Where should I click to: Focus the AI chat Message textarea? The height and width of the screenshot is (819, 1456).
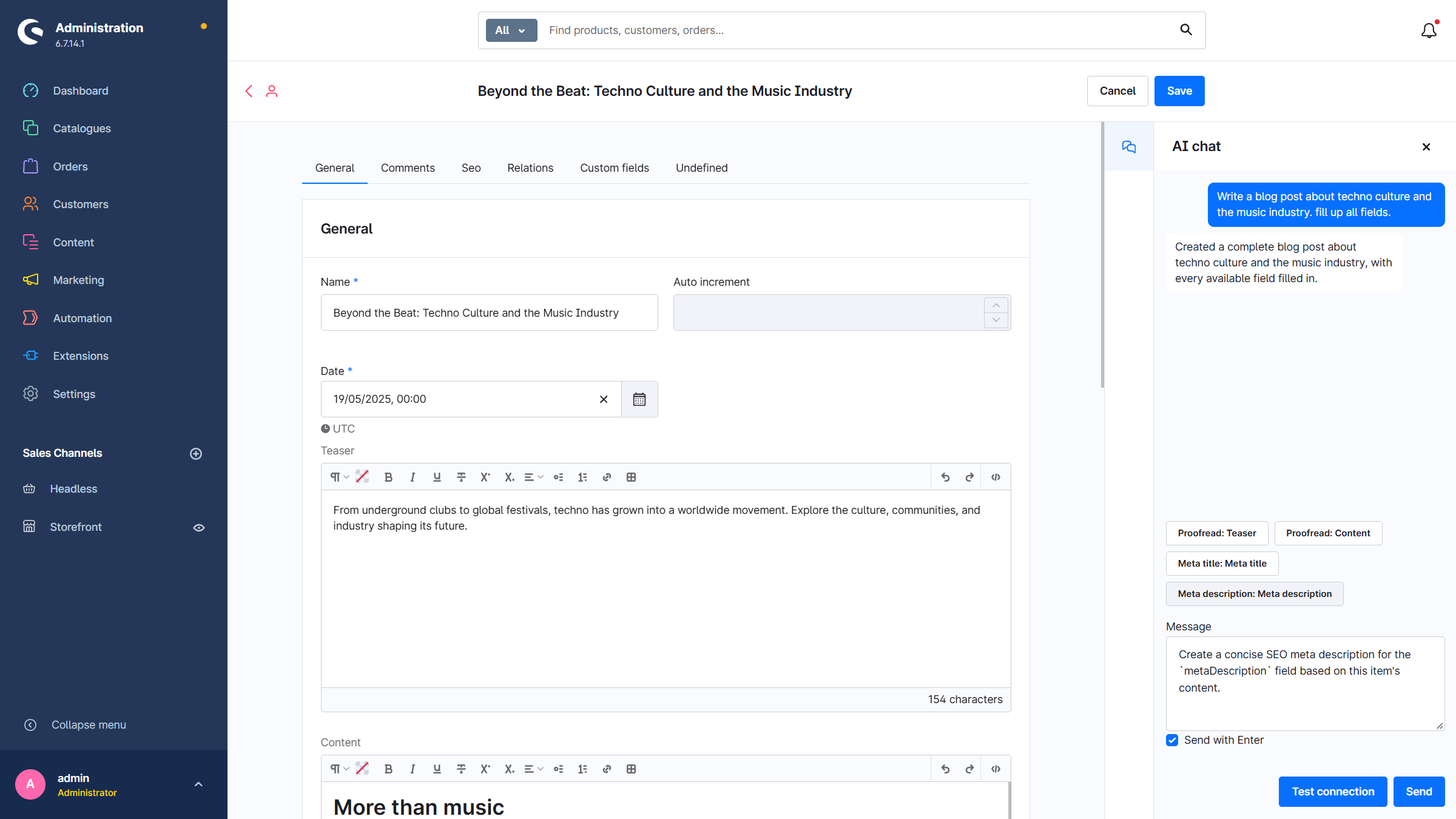tap(1306, 684)
